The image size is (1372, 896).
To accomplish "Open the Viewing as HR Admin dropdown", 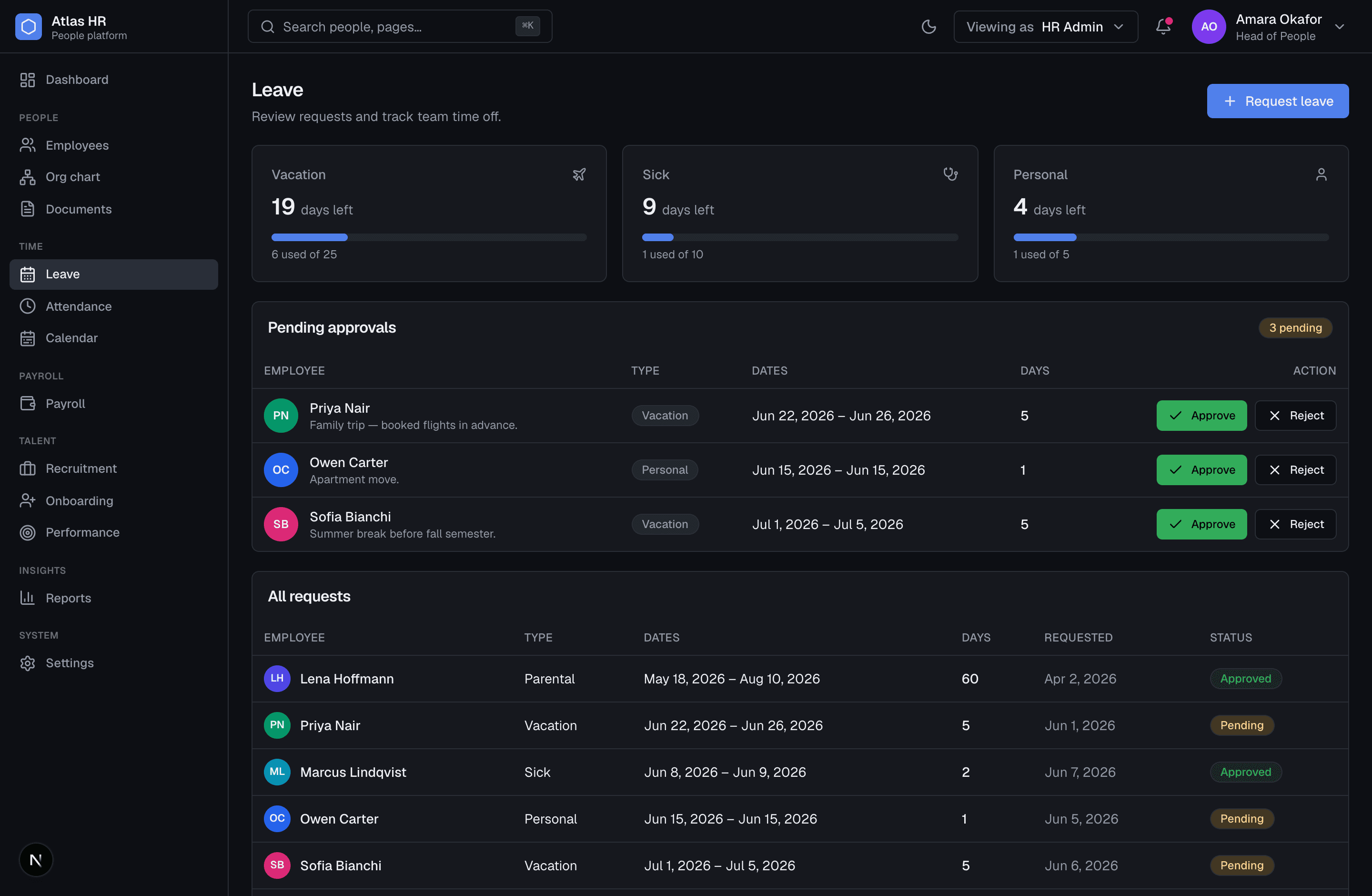I will (1046, 27).
